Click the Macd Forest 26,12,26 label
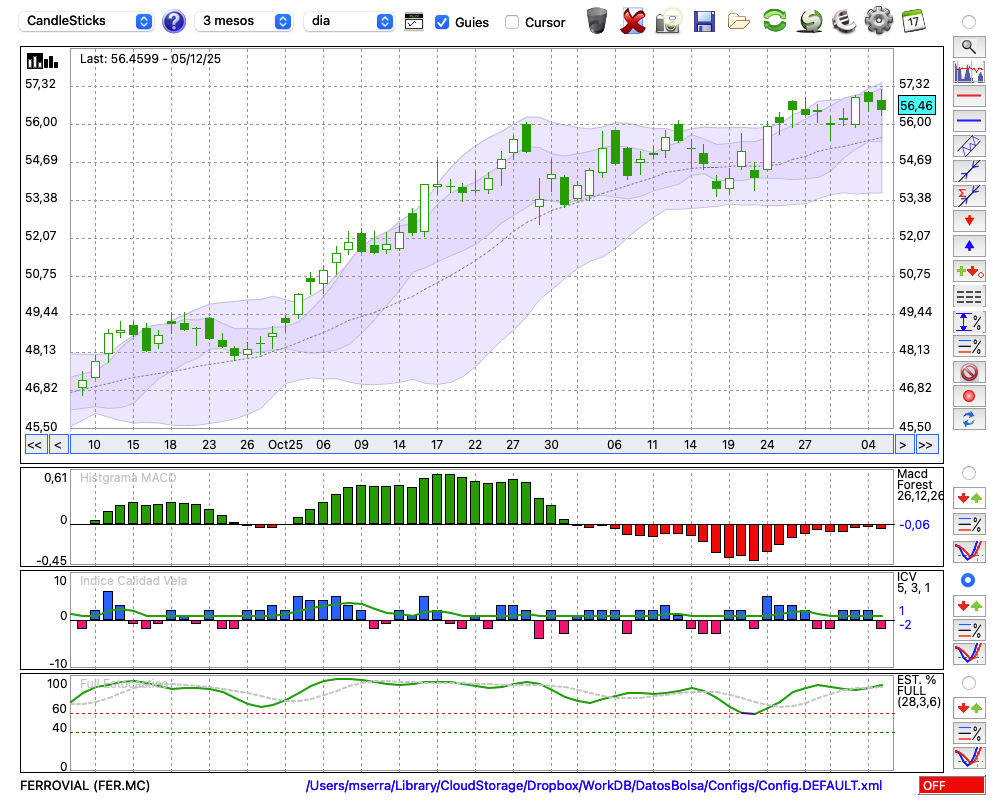This screenshot has width=1000, height=800. point(919,485)
